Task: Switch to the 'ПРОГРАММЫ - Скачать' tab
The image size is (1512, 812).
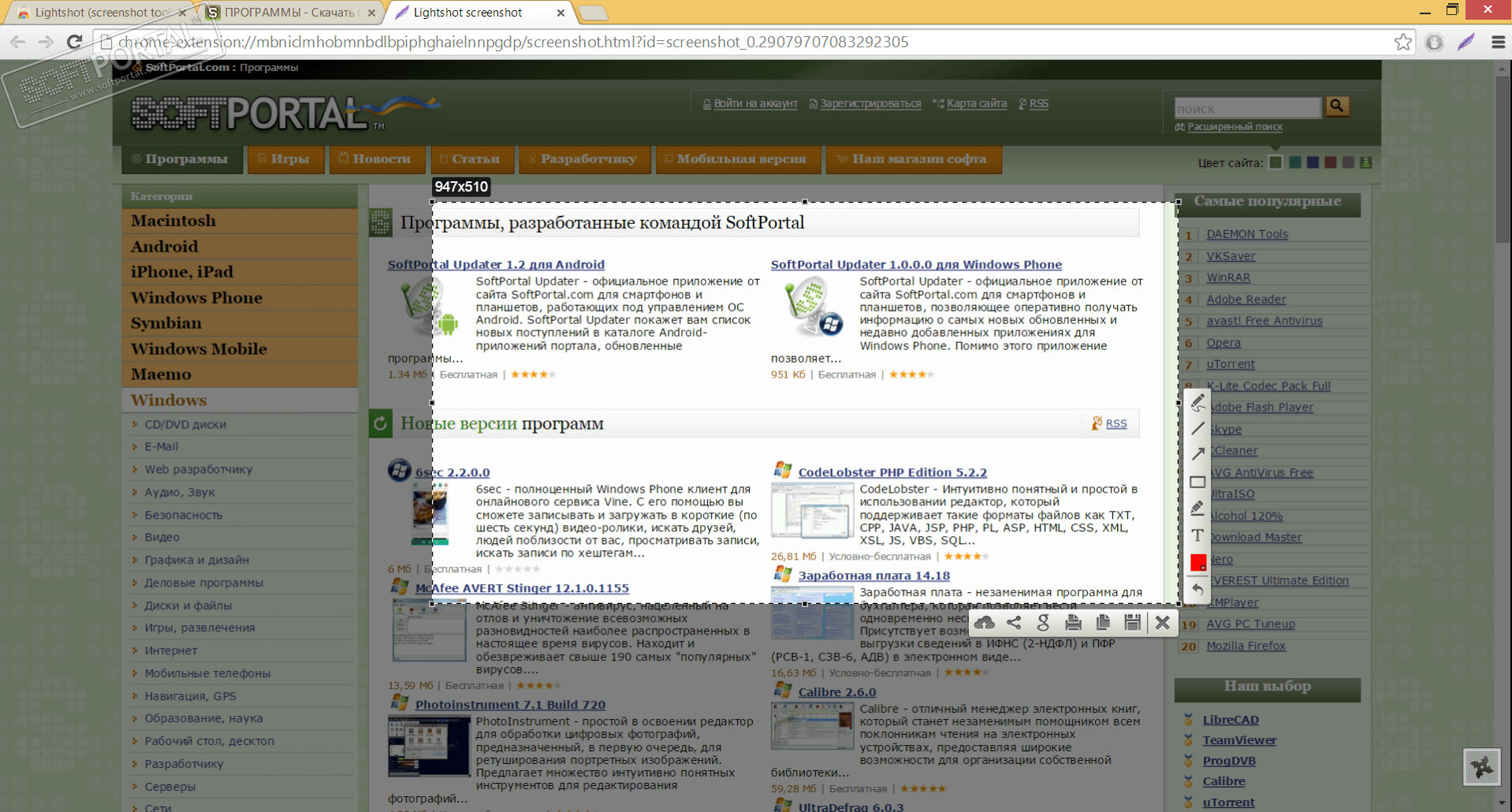Action: pos(289,13)
